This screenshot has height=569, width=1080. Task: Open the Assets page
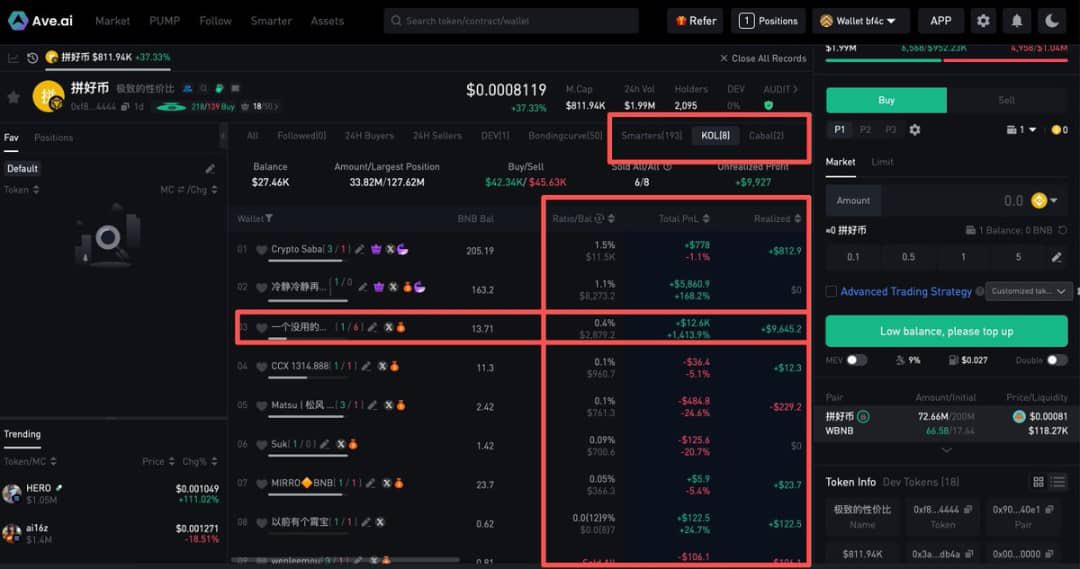point(327,21)
